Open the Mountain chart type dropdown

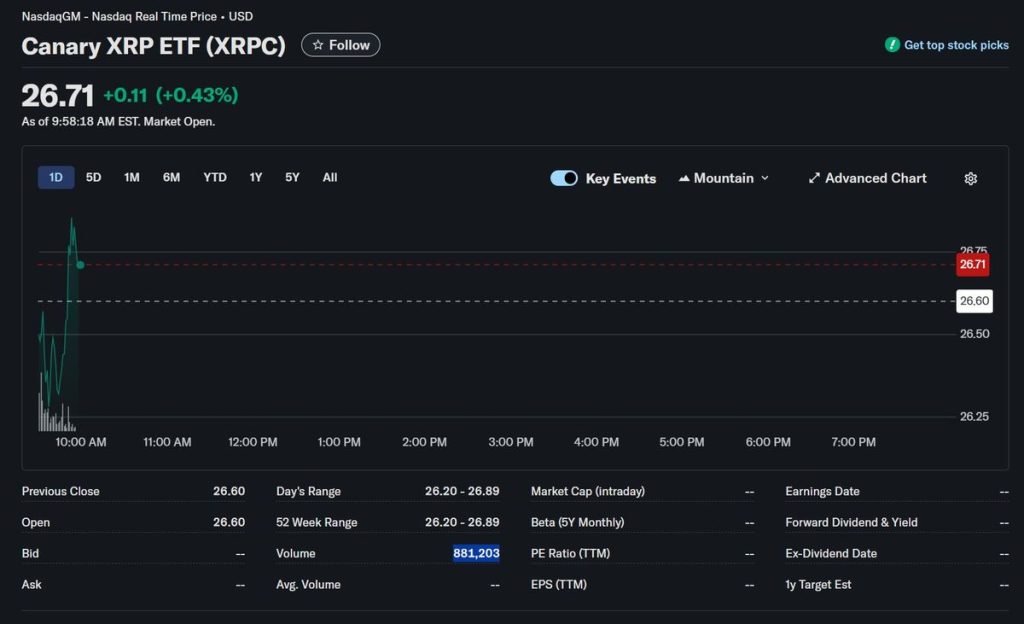[724, 178]
